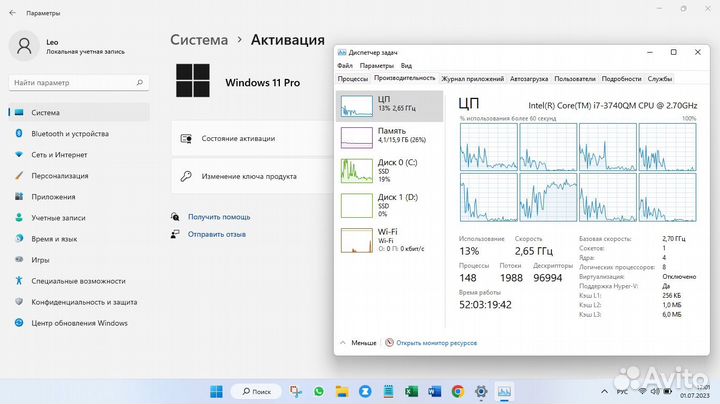This screenshot has height=404, width=720.
Task: Open the Windows Start menu
Action: point(216,392)
